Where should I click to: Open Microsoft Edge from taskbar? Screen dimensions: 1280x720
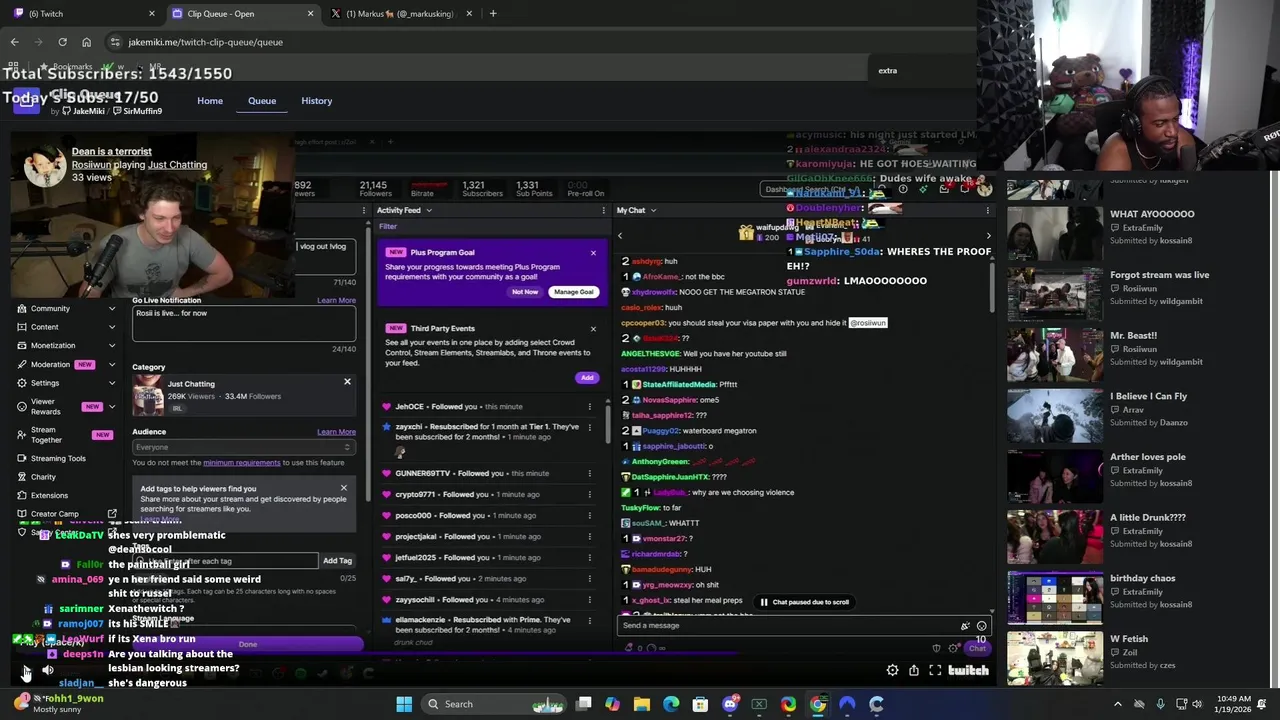coord(671,704)
